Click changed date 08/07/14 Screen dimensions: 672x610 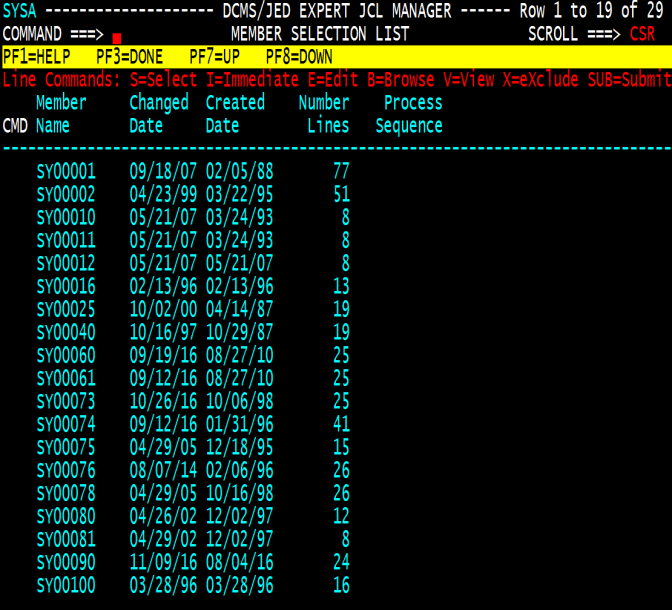click(x=163, y=471)
